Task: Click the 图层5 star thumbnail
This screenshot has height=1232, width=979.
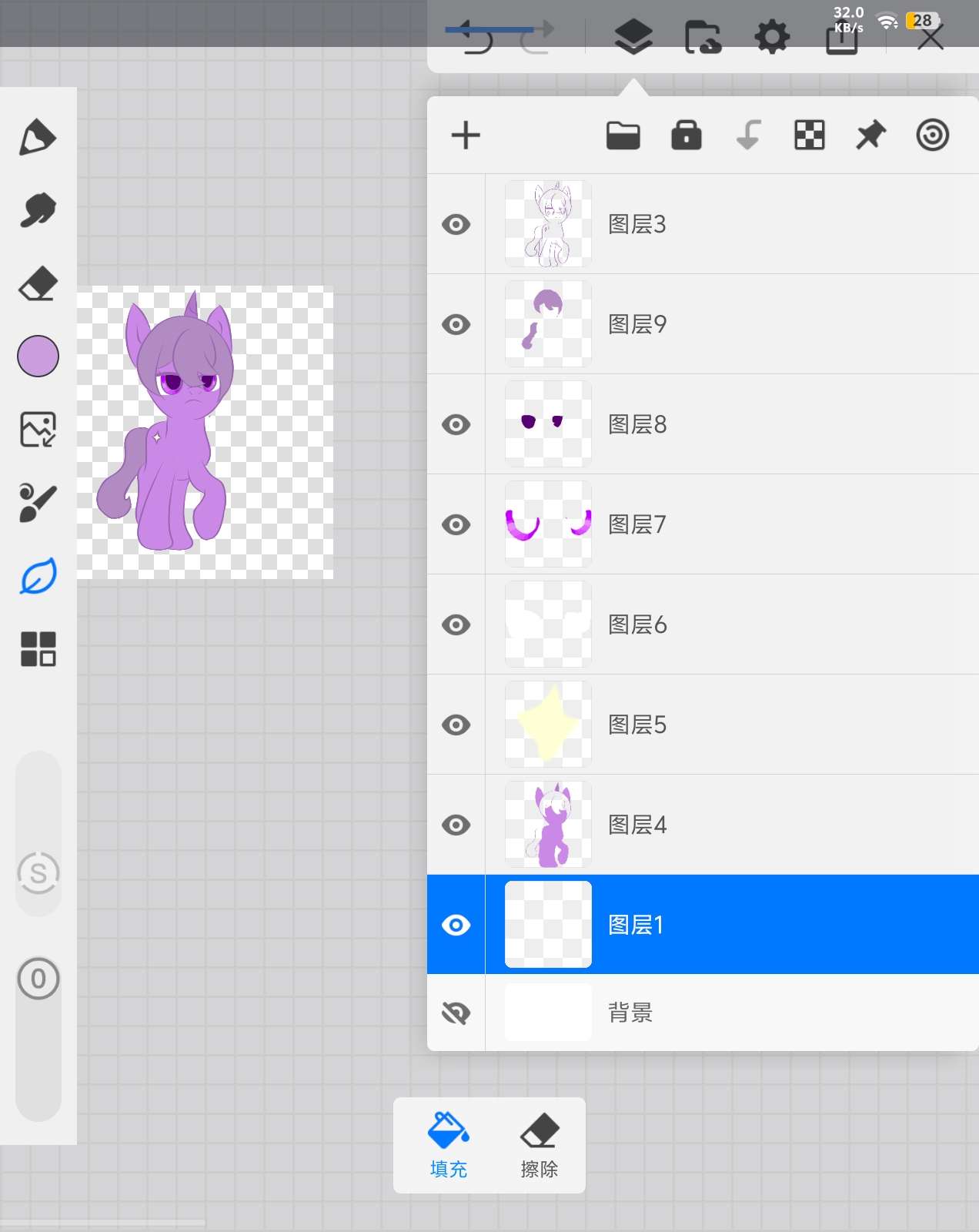Action: (548, 725)
